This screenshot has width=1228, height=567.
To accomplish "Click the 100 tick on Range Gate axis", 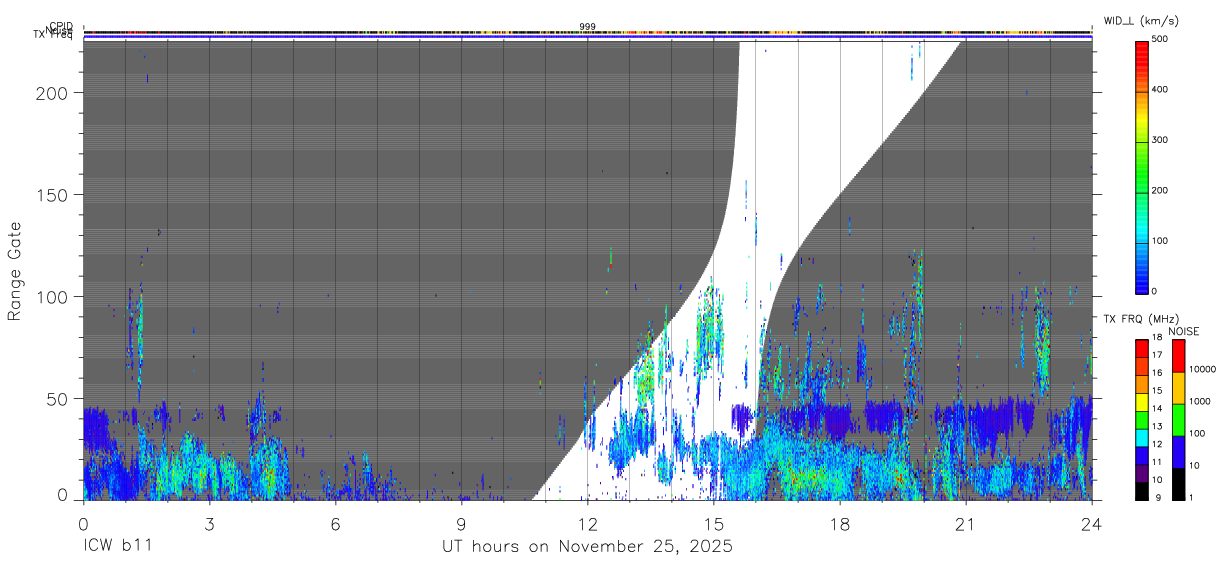I will [x=52, y=297].
